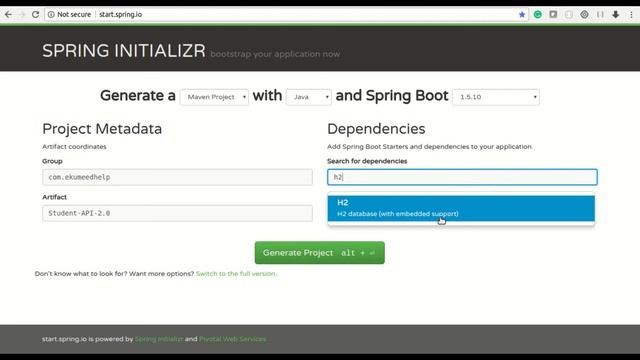Click the Project Metadata heading
Viewport: 640px width, 360px height.
coord(102,129)
